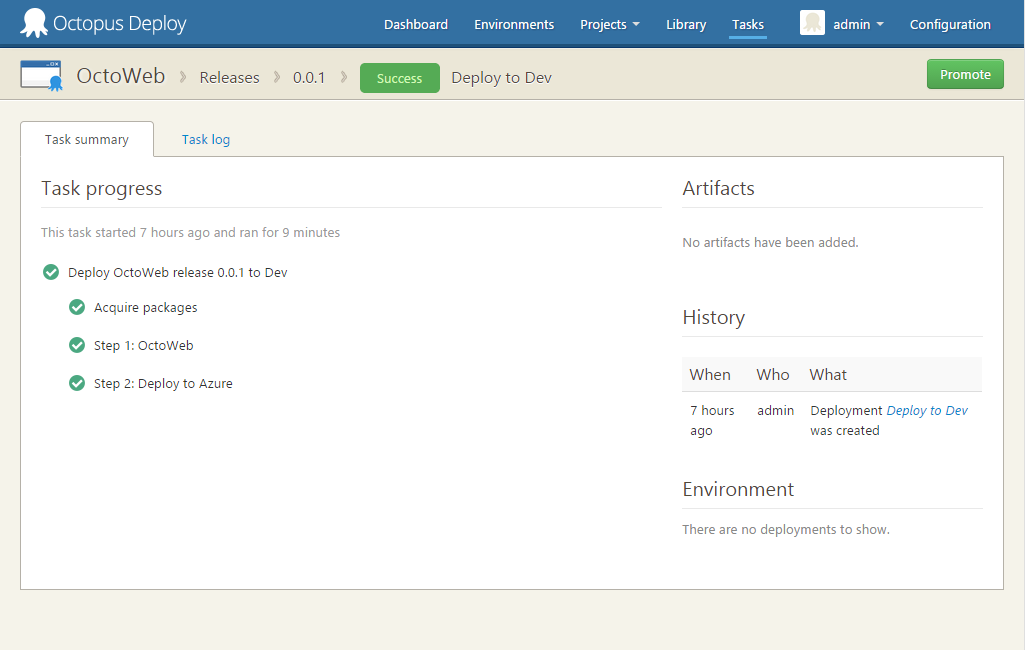Select Configuration in the top navigation
This screenshot has width=1025, height=650.
(x=950, y=24)
